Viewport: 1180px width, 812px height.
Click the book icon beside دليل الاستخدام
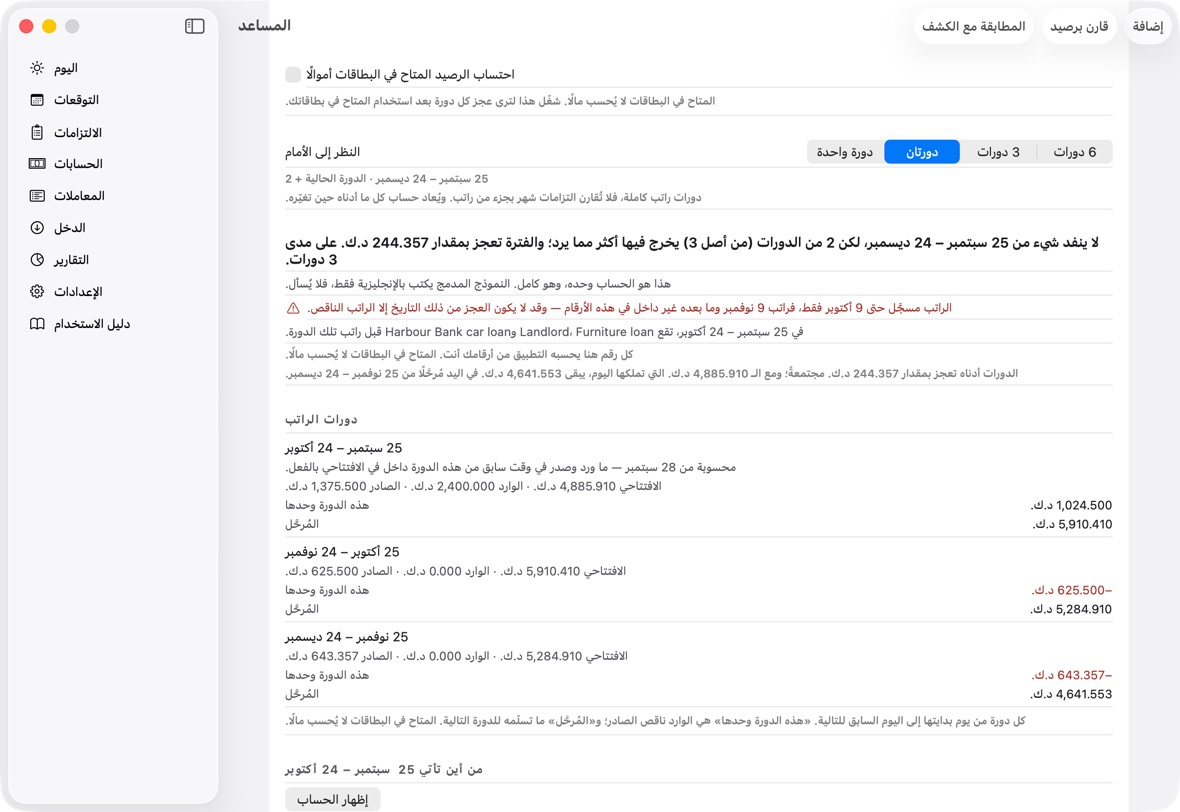(37, 324)
